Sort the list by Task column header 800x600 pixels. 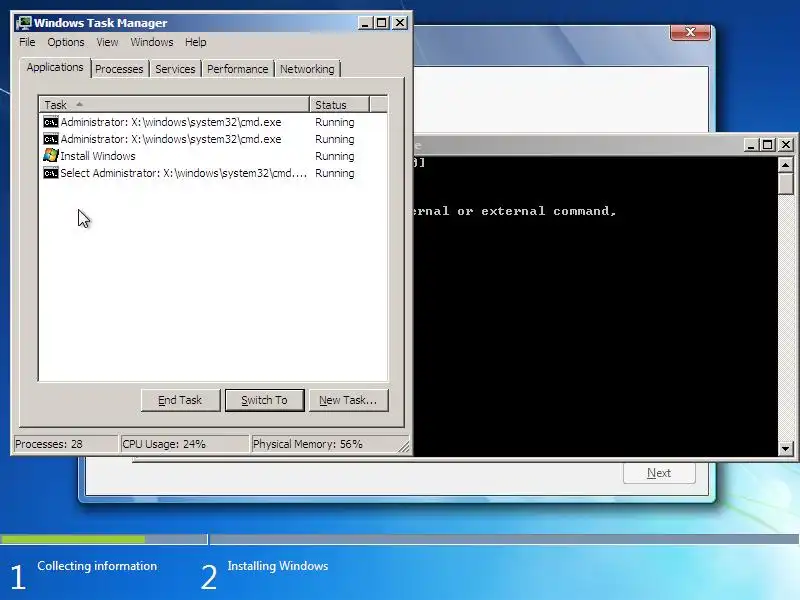[x=174, y=105]
